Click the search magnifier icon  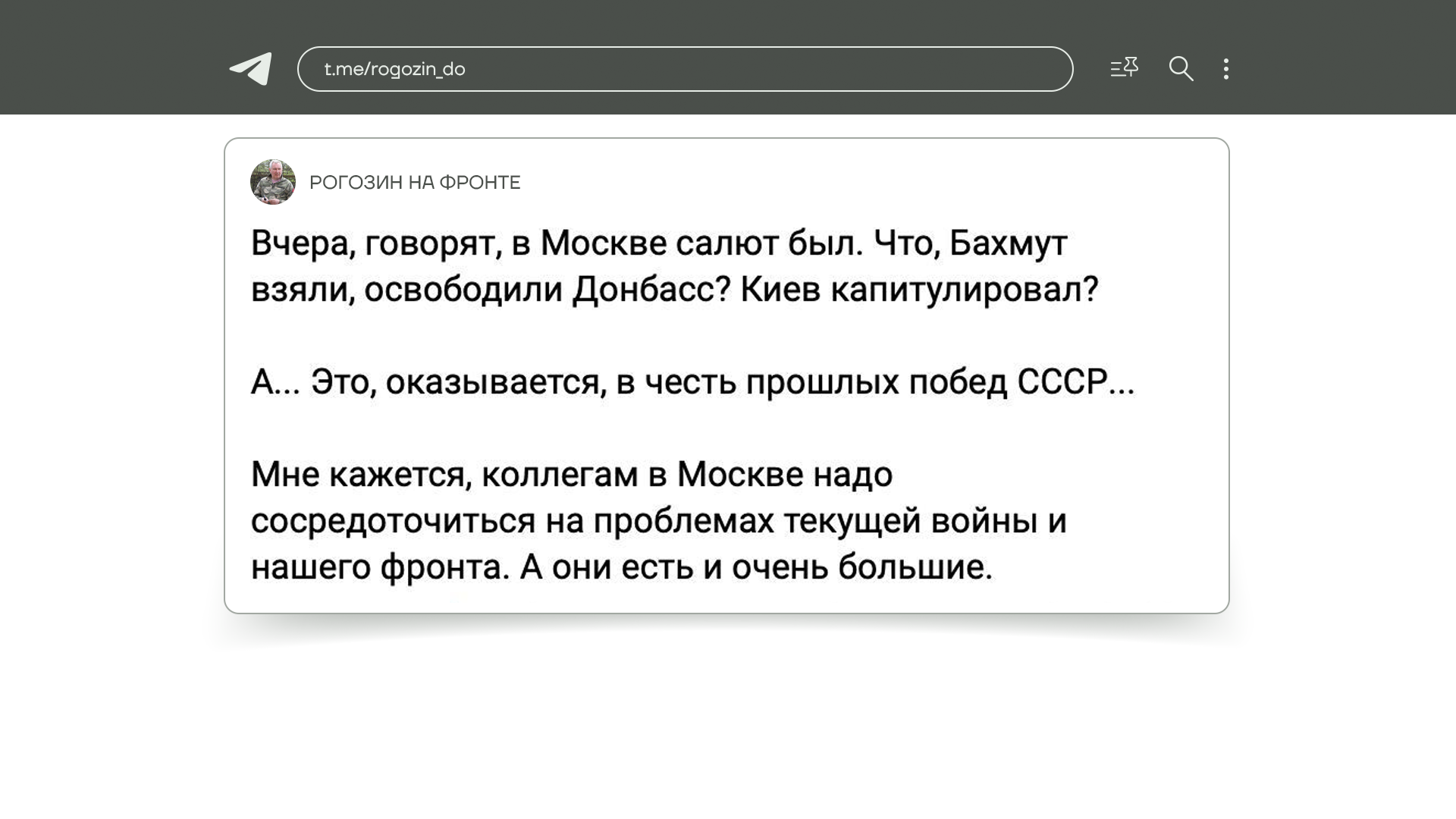pos(1181,69)
